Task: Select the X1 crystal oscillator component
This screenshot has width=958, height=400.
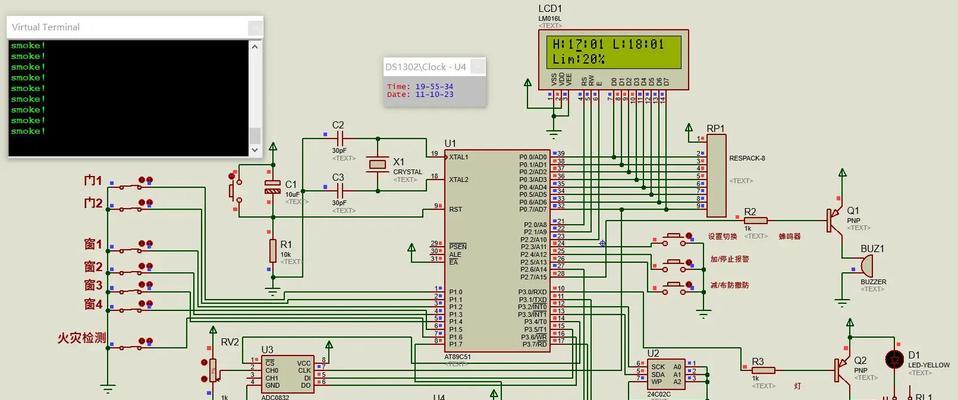Action: click(x=377, y=164)
